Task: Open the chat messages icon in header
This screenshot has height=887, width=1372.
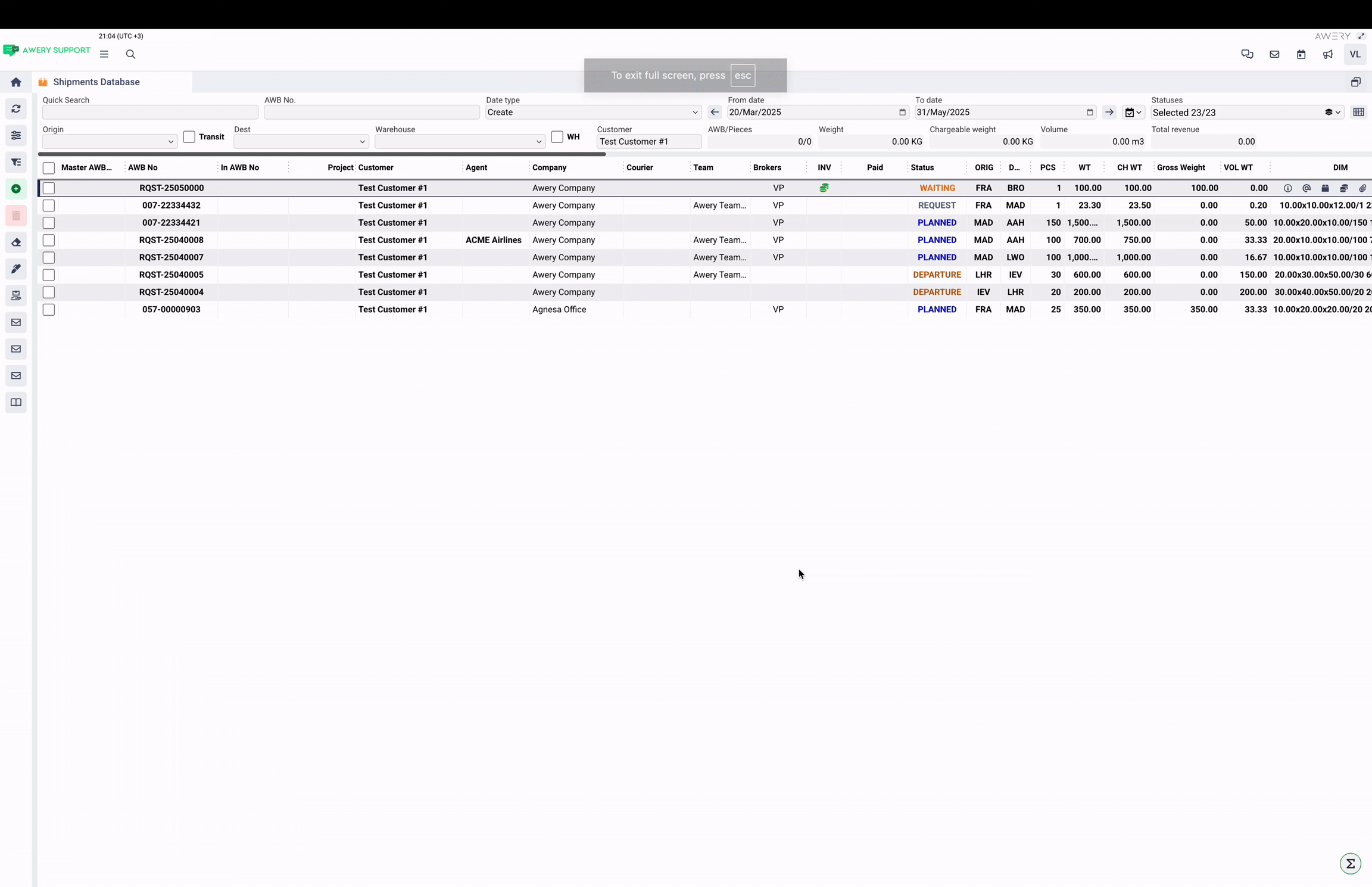Action: [x=1247, y=54]
